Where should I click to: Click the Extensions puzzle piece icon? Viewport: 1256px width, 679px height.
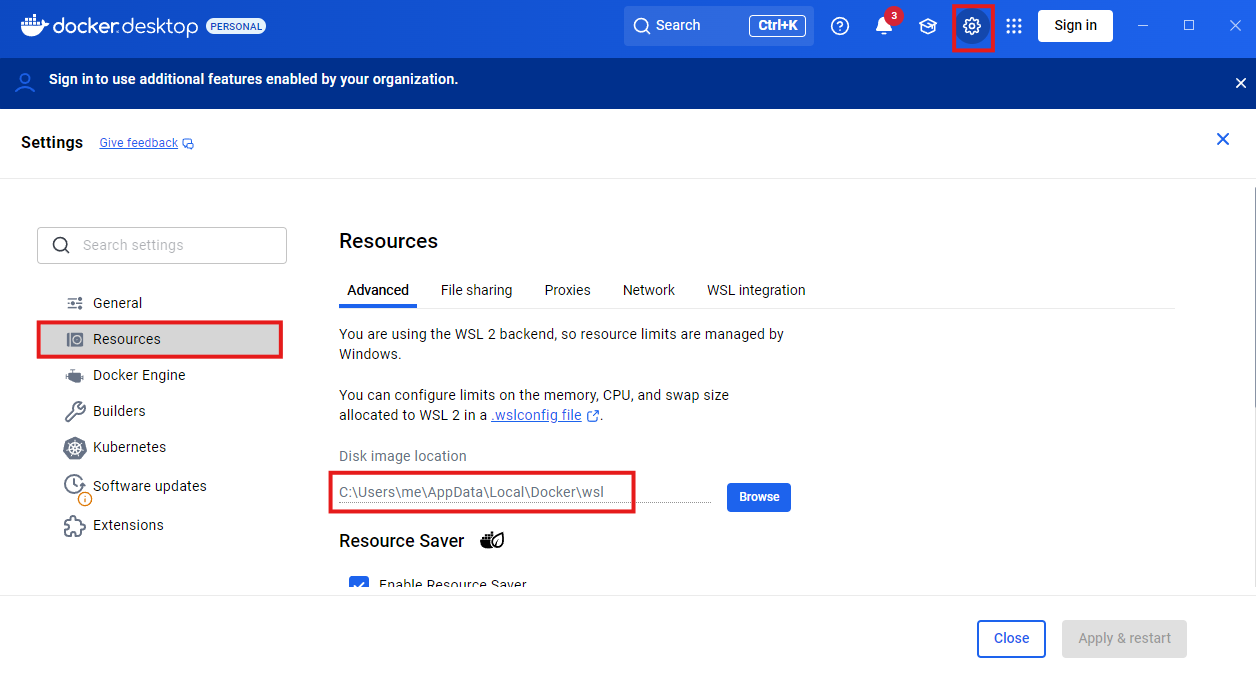pos(75,526)
